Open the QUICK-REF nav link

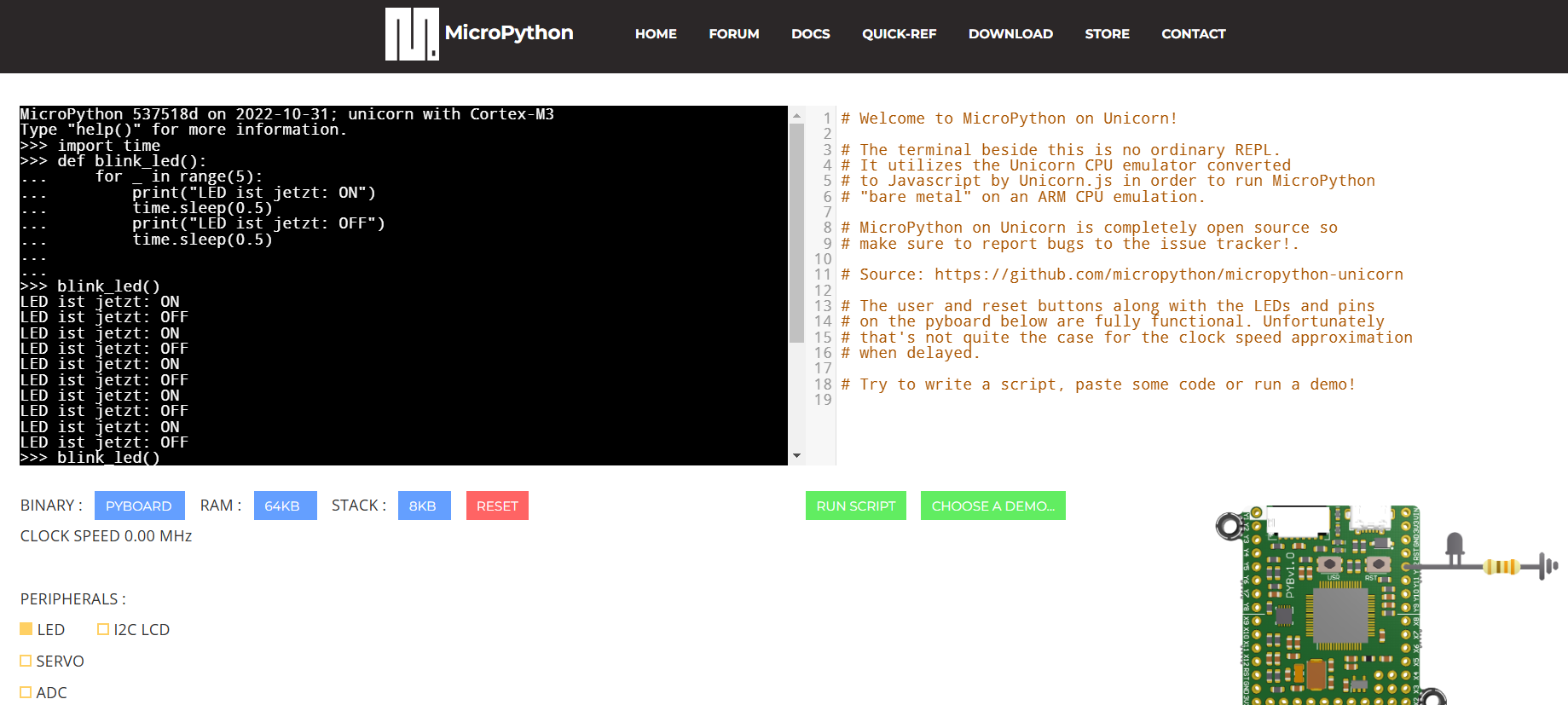[x=900, y=34]
